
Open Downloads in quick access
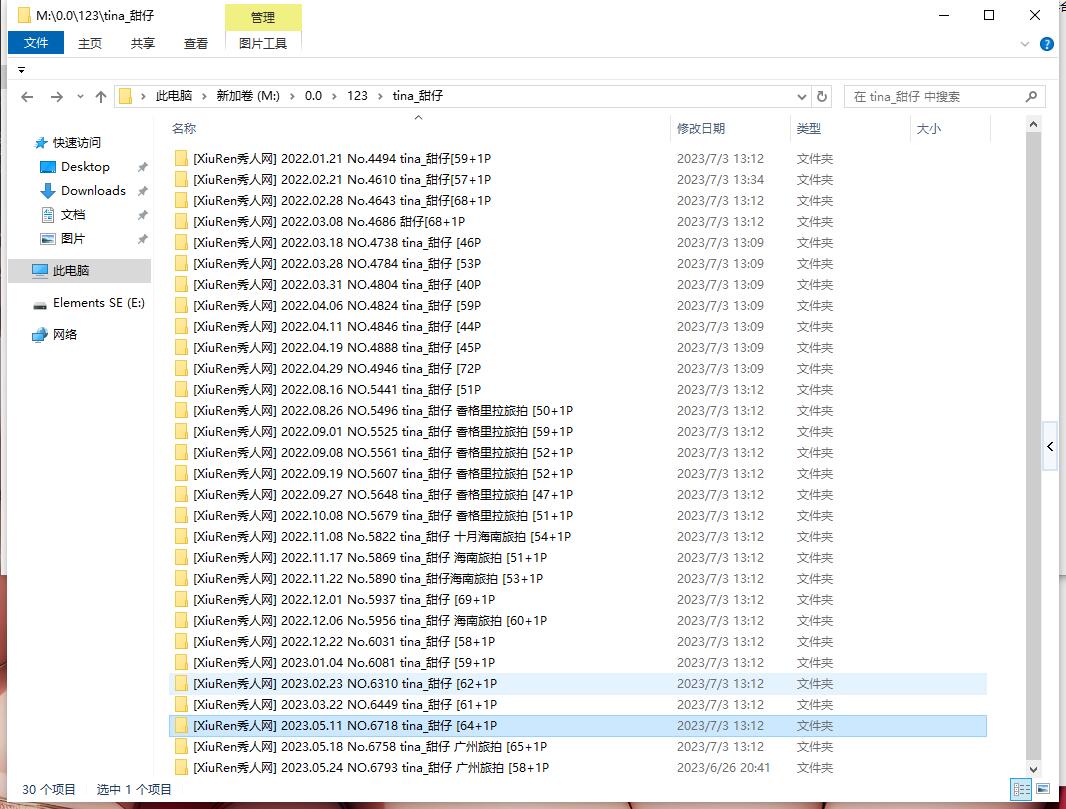pyautogui.click(x=93, y=191)
